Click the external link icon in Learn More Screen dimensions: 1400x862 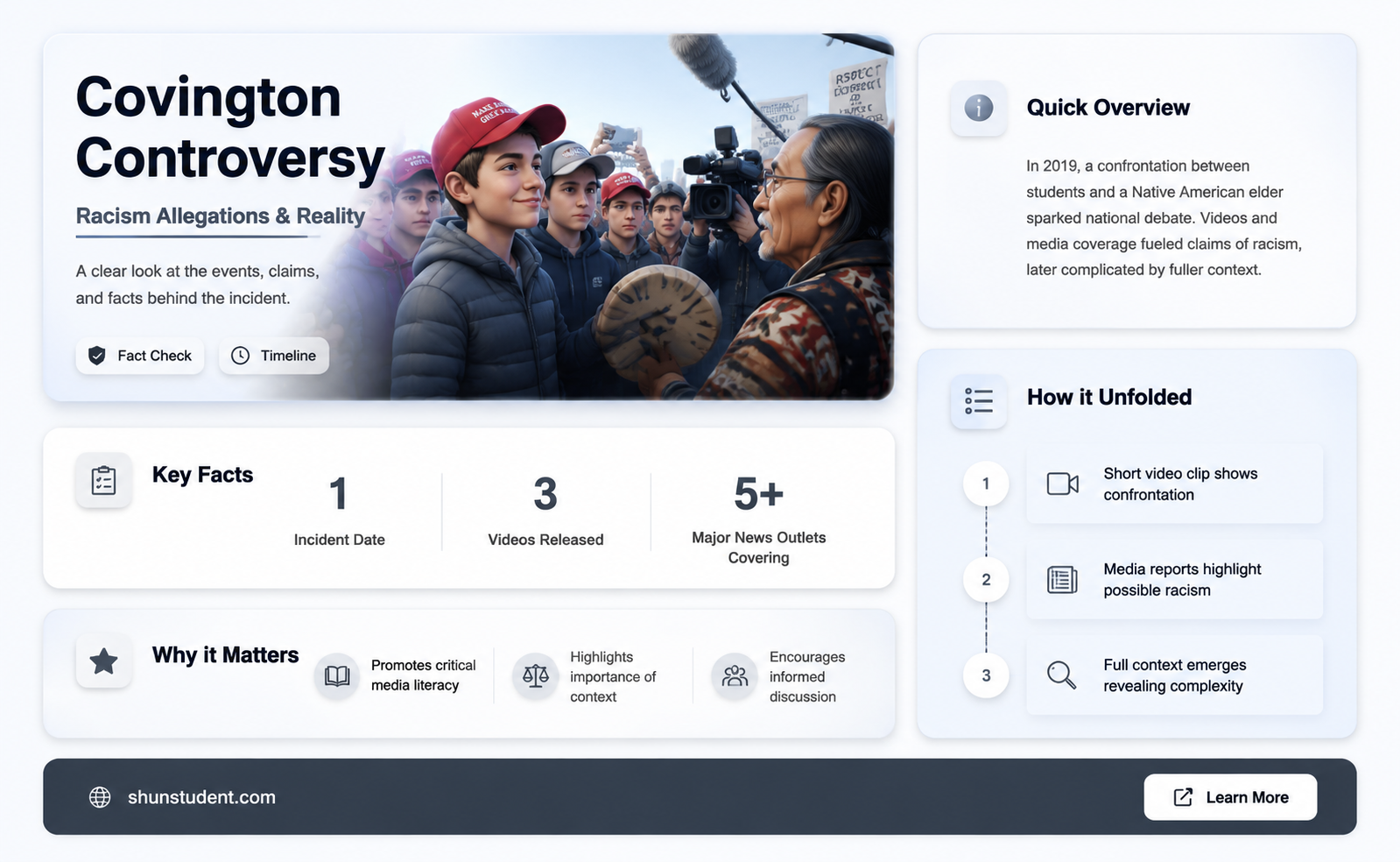[x=1183, y=797]
